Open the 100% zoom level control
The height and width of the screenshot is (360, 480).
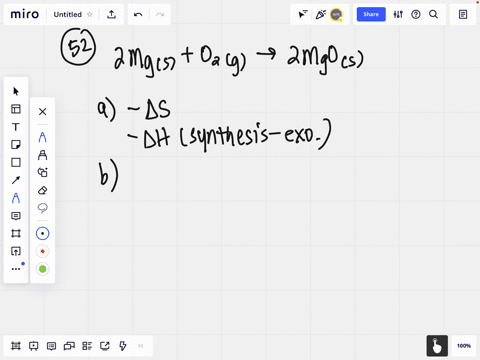click(464, 346)
